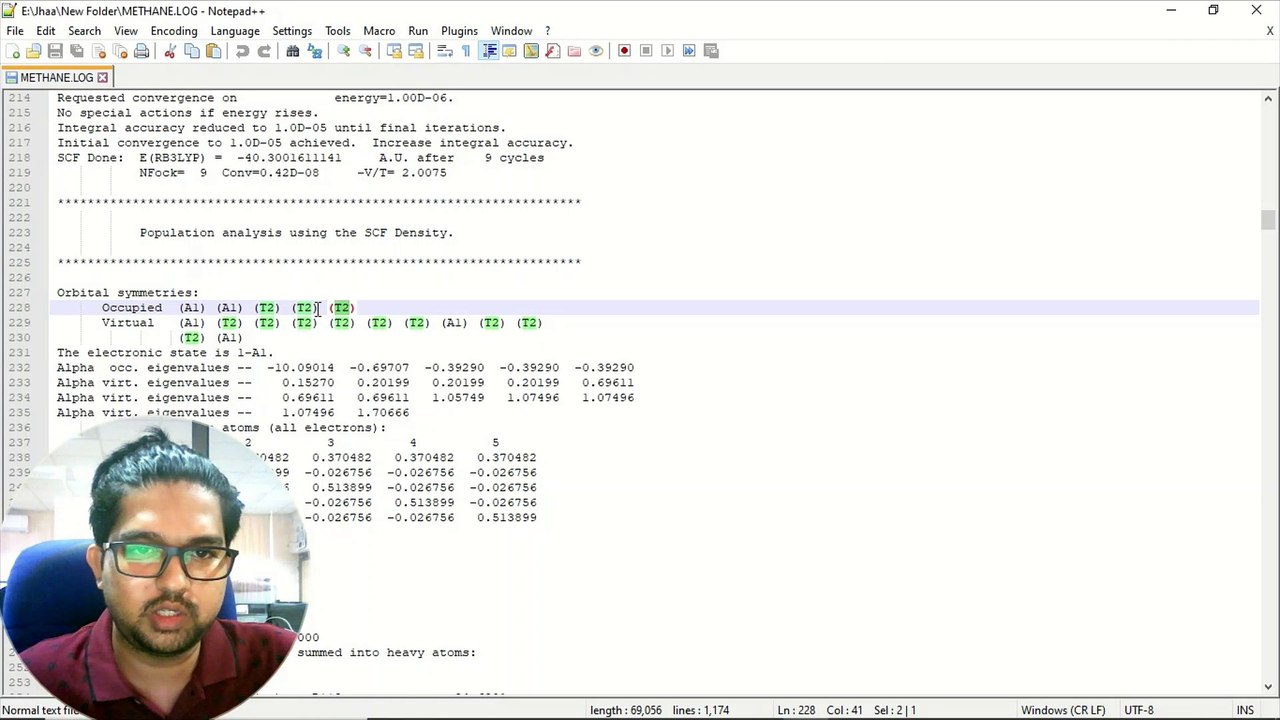1280x720 pixels.
Task: Click 'Population analysis using the SCF Density.' text
Action: click(x=297, y=233)
